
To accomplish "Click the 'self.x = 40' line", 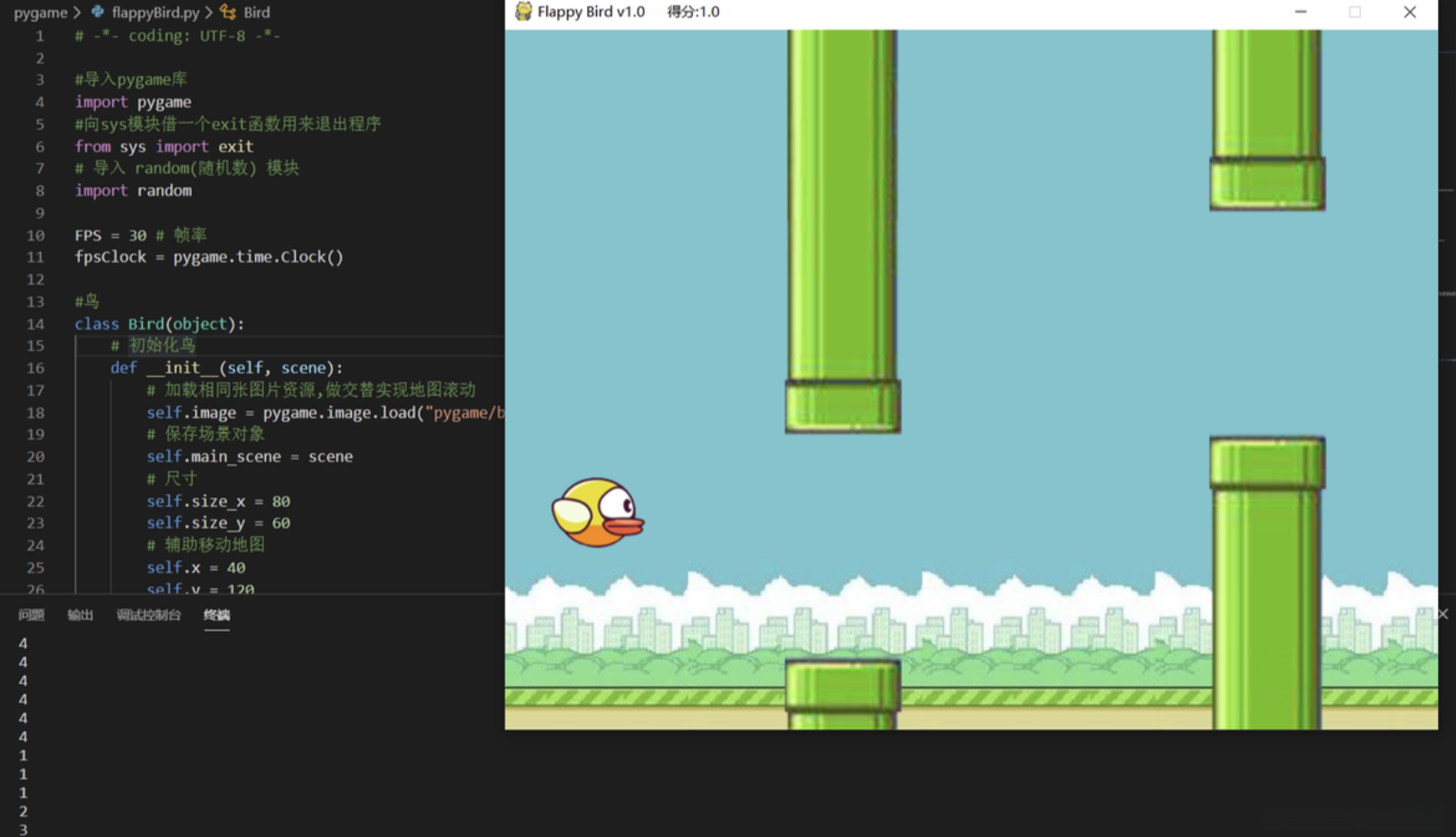I will 196,568.
